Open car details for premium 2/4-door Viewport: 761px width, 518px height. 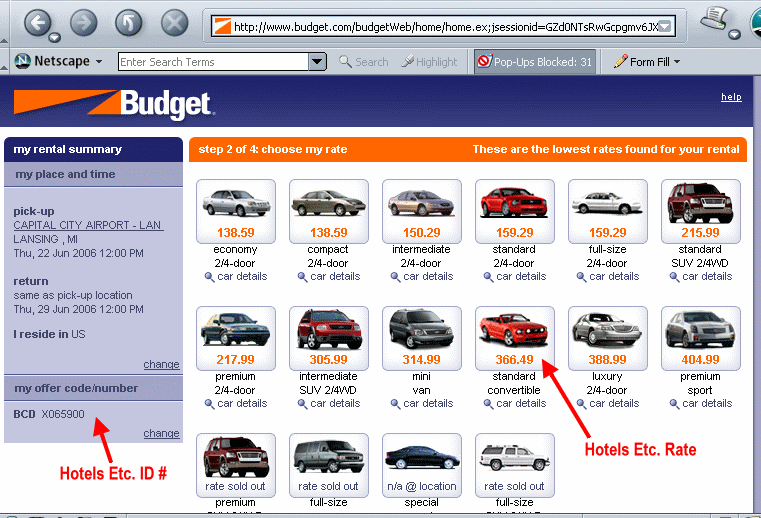click(236, 403)
